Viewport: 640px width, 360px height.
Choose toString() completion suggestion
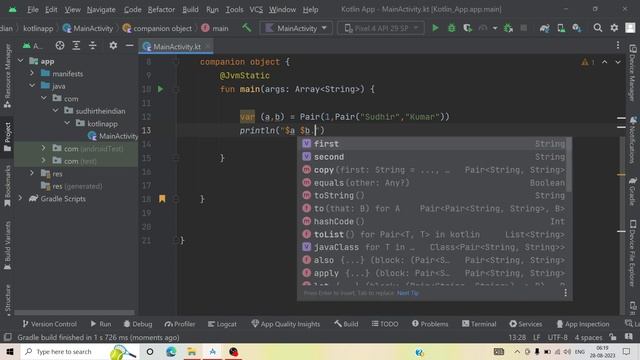pos(433,196)
